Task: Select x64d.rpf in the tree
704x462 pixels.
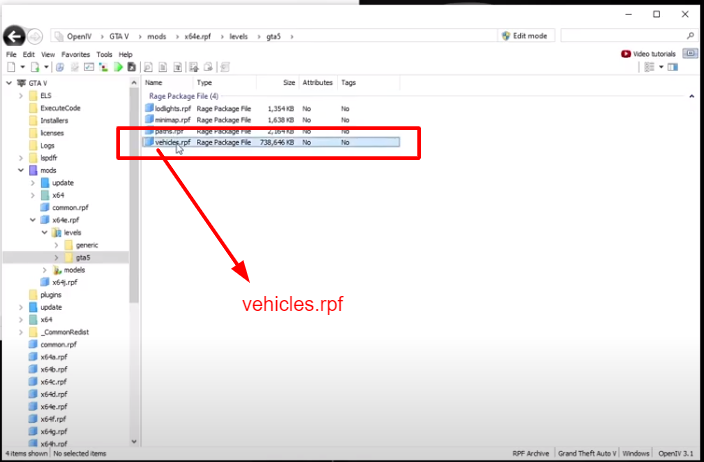Action: (x=54, y=394)
